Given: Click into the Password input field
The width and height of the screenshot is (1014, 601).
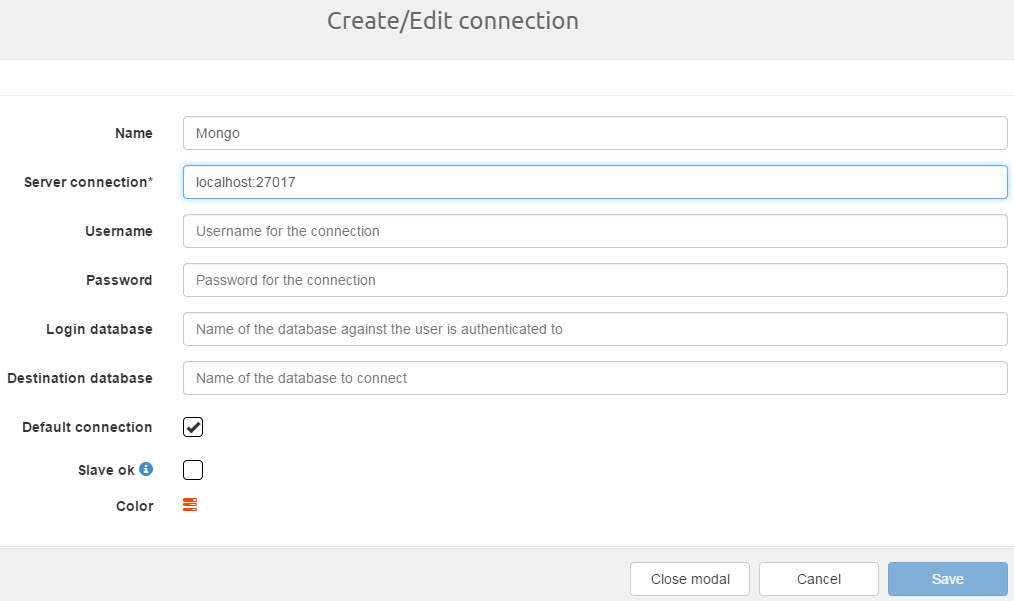Looking at the screenshot, I should point(595,280).
